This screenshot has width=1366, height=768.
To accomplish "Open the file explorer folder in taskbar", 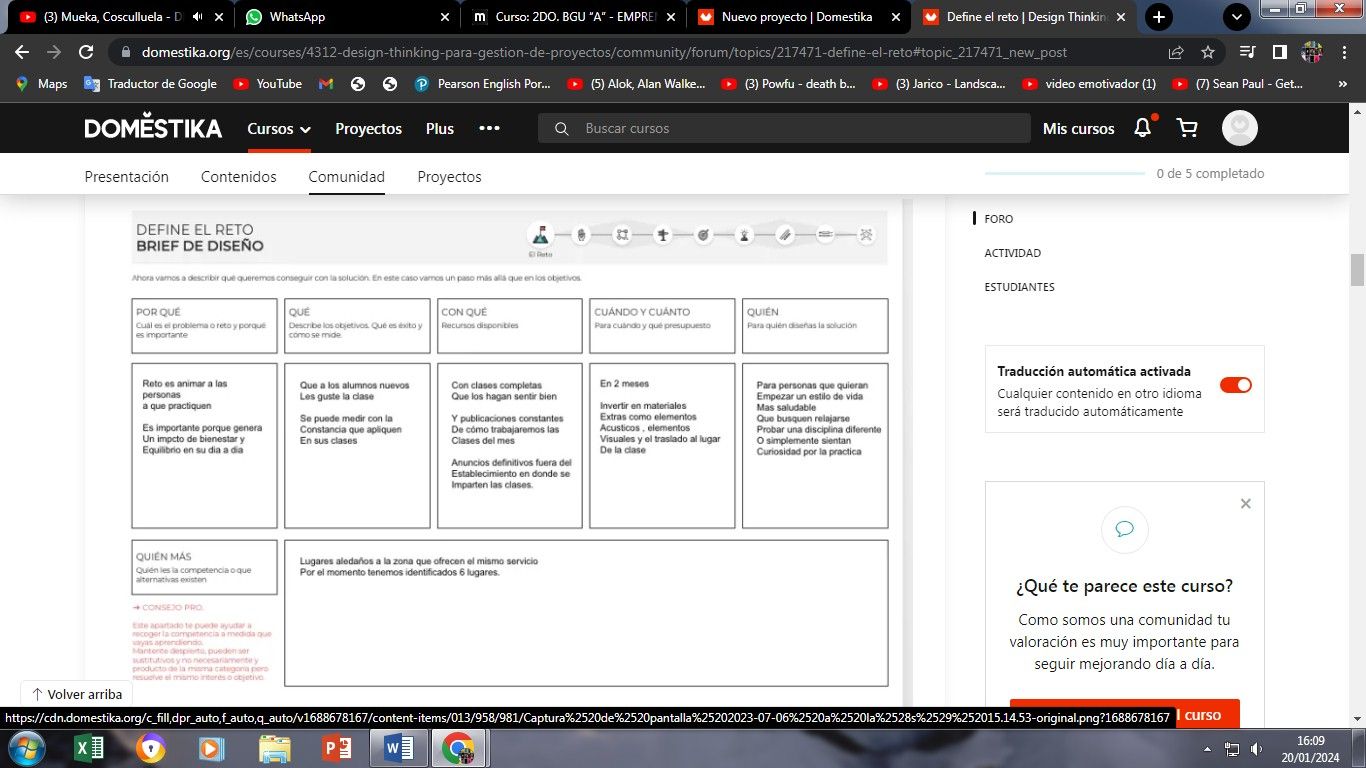I will (x=274, y=748).
